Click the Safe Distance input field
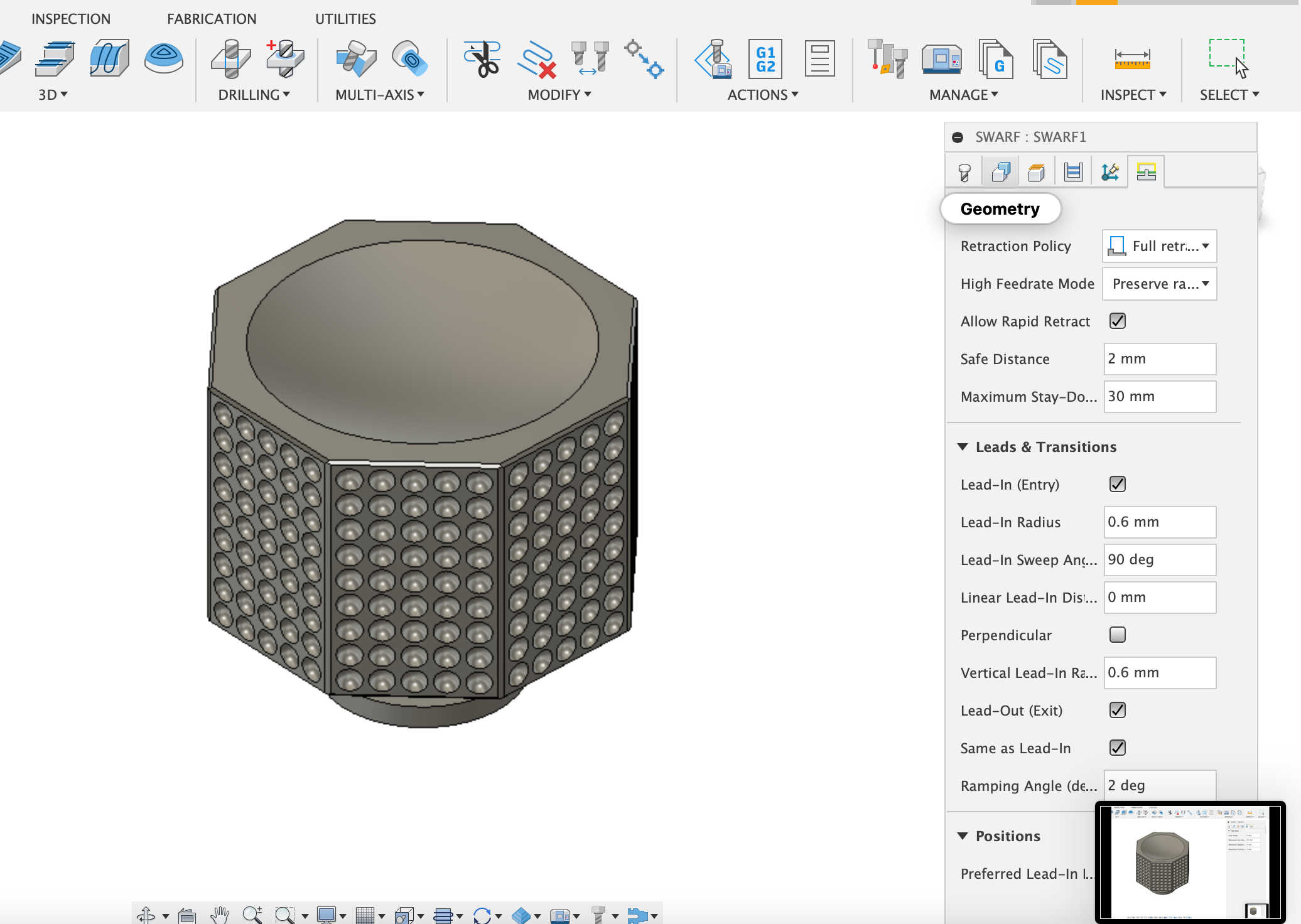Screen dimensions: 1301x924 (1159, 358)
